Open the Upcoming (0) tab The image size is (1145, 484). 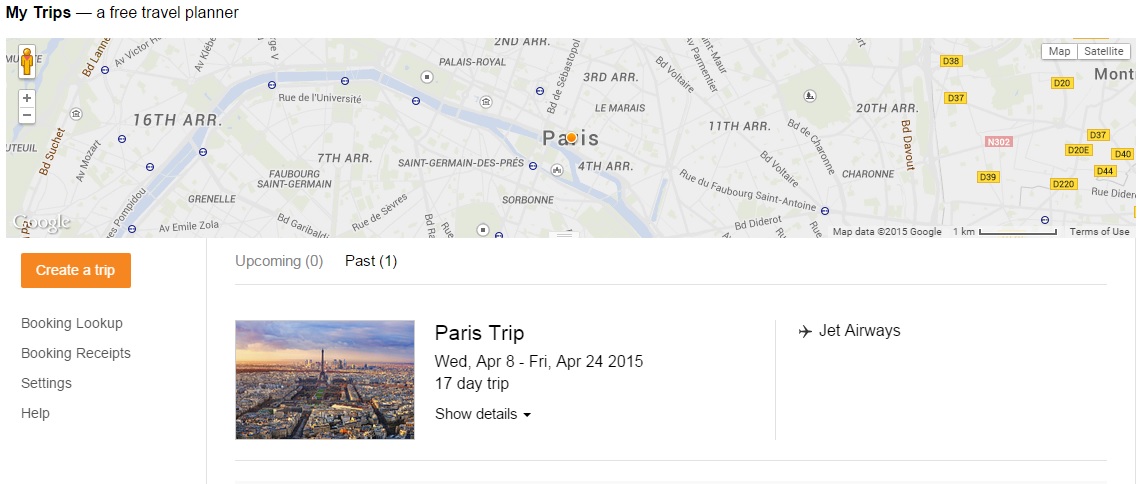(x=279, y=261)
